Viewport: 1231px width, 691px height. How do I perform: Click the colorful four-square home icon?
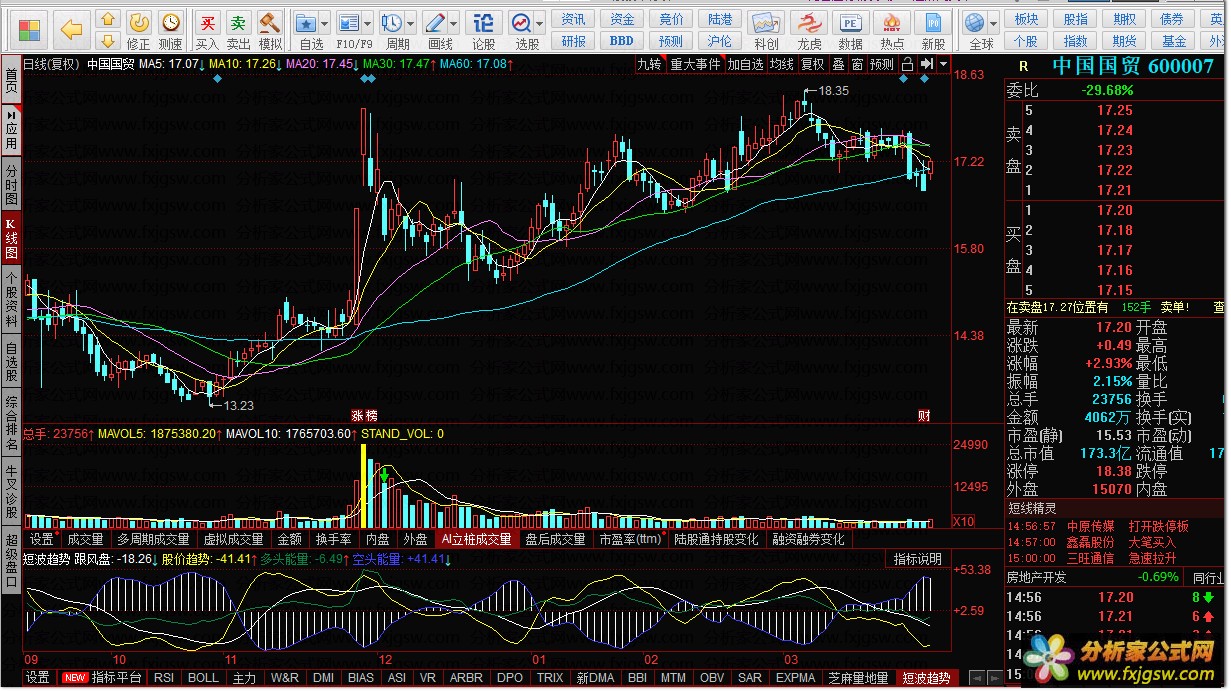click(x=31, y=30)
